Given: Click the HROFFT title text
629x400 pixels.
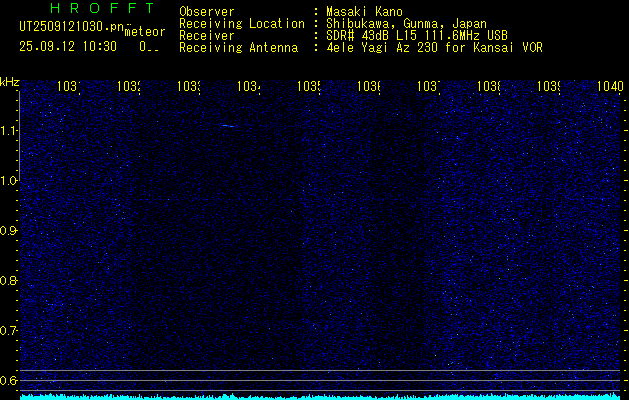Looking at the screenshot, I should point(103,8).
